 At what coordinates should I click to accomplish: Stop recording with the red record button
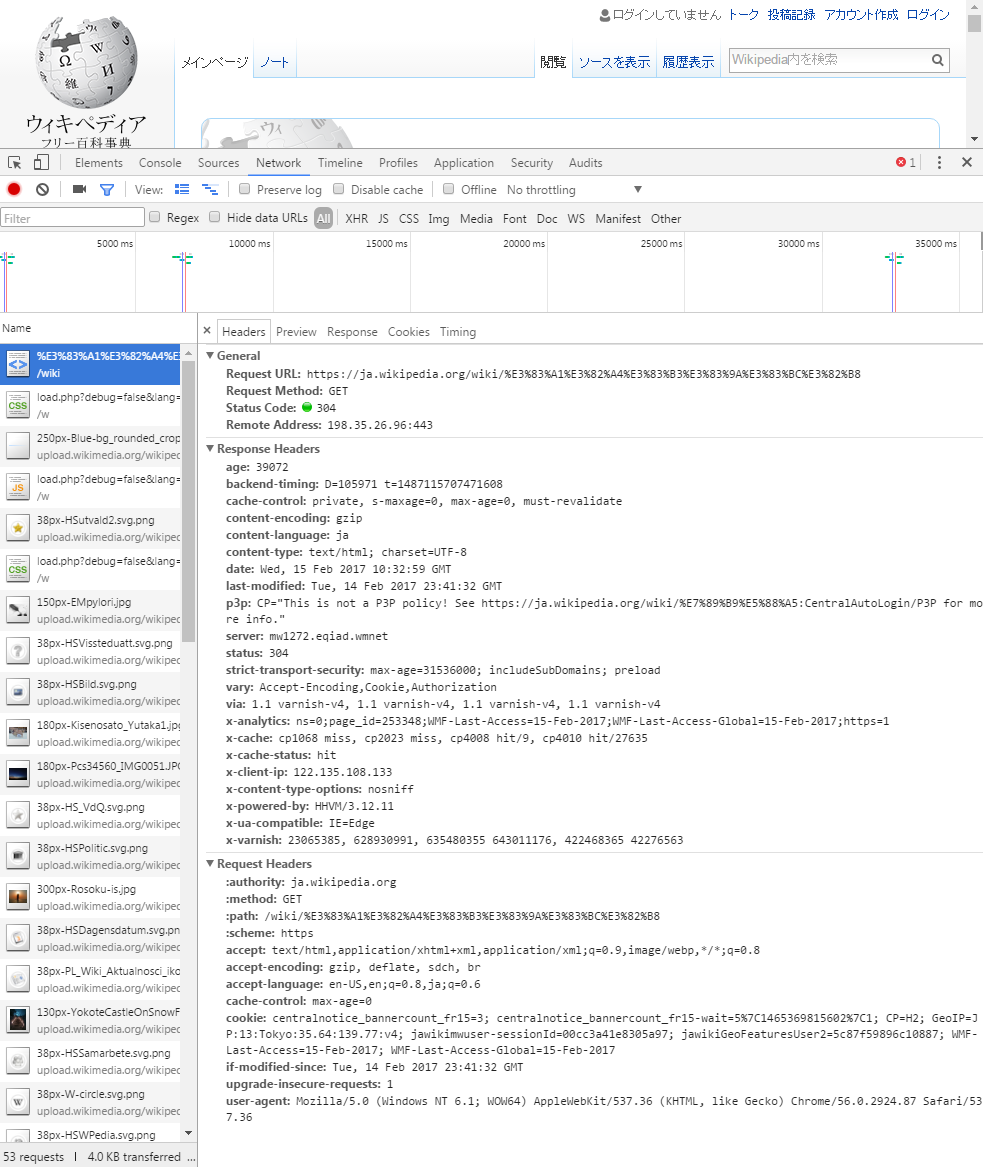tap(13, 190)
